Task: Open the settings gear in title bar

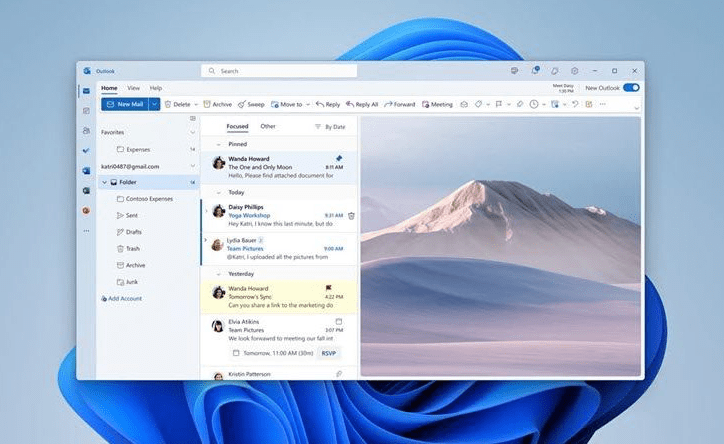Action: click(x=575, y=71)
